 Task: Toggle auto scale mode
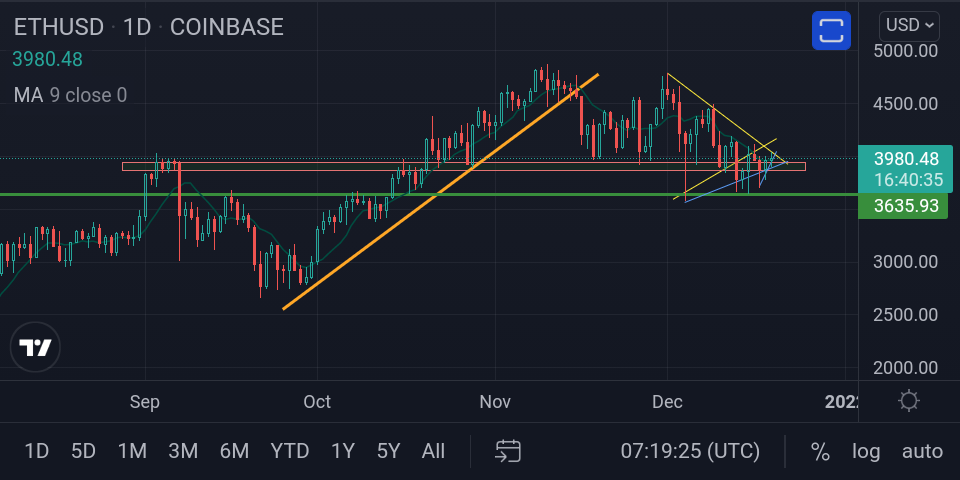(922, 452)
